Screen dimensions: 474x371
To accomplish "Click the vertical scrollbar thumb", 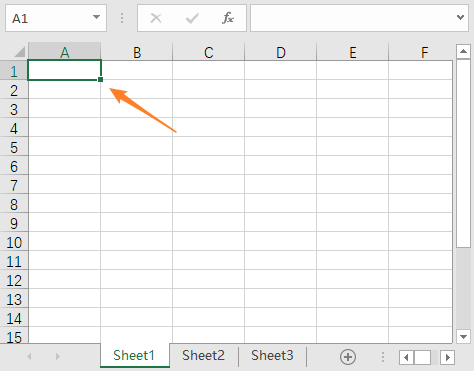I will point(463,153).
